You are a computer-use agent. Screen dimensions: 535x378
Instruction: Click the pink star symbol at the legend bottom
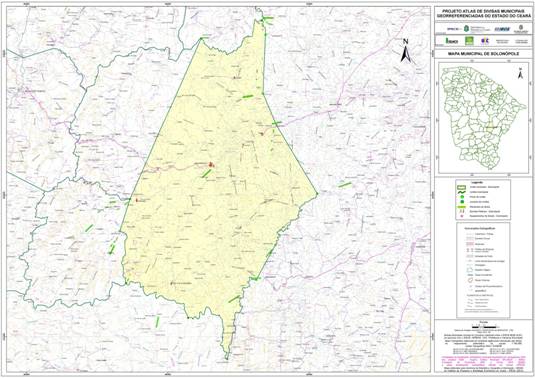[462, 216]
